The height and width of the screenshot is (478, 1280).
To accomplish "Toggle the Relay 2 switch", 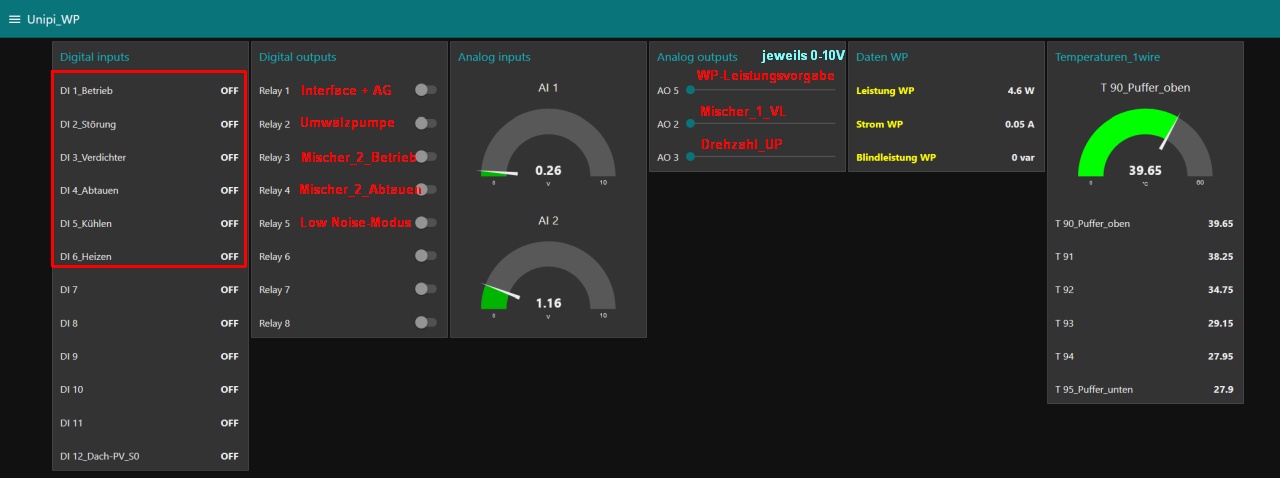I will tap(425, 123).
